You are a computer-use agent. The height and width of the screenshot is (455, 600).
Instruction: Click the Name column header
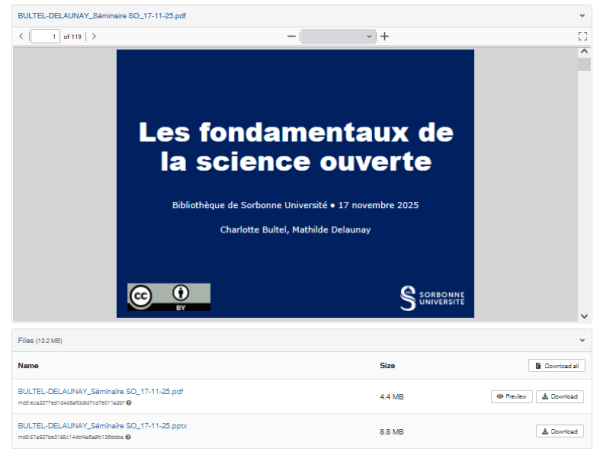[28, 365]
